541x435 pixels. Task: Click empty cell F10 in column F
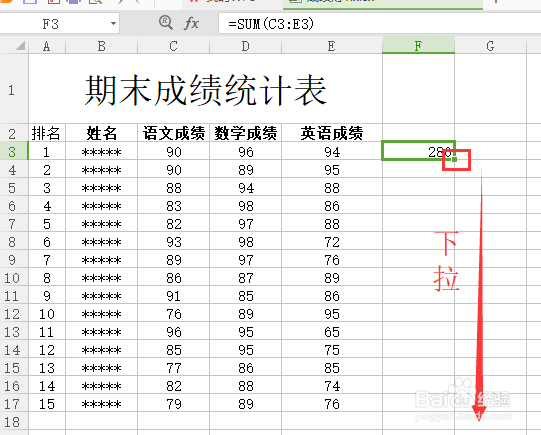[419, 278]
